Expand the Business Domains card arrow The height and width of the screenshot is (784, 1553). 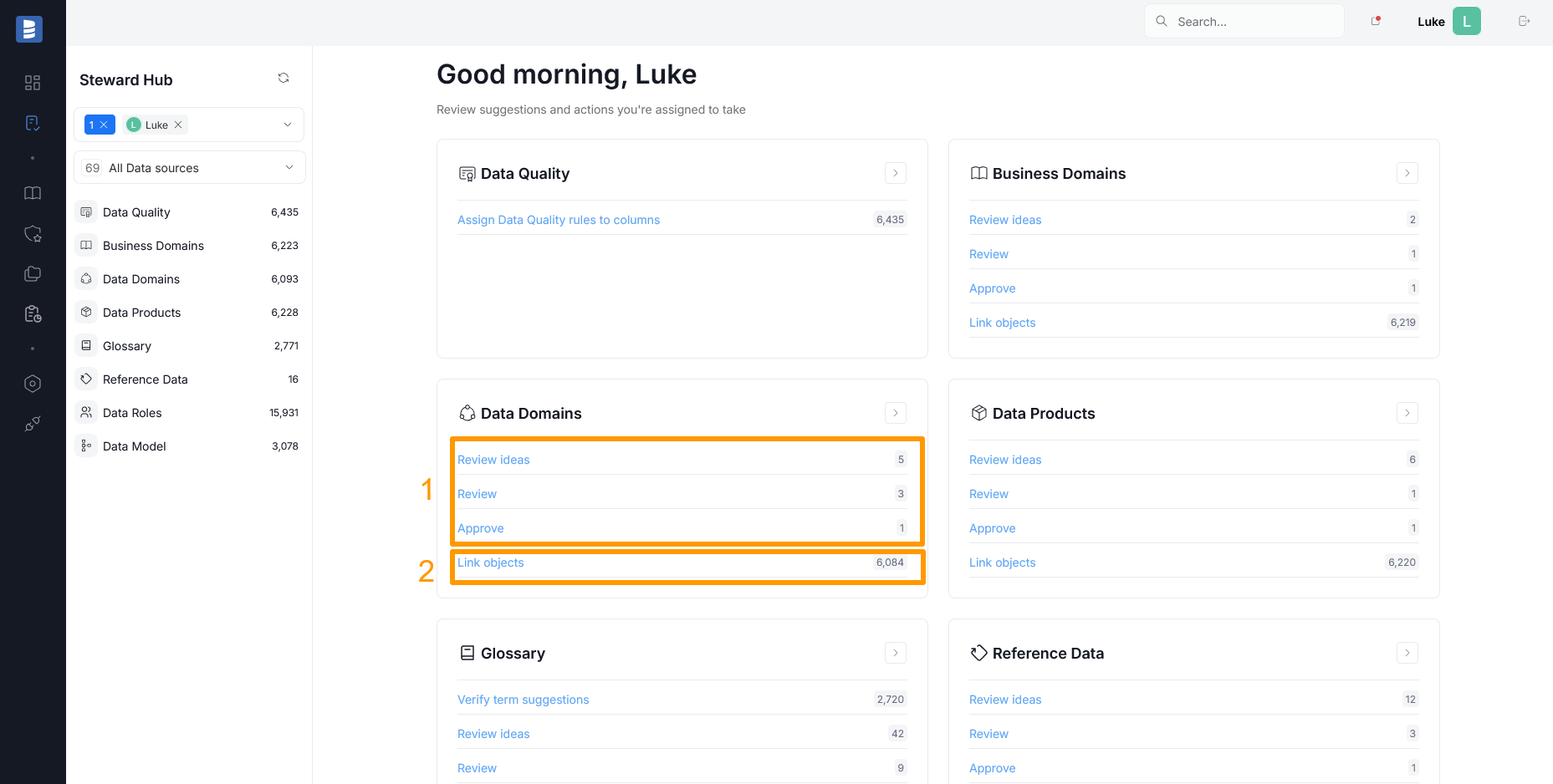coord(1407,173)
